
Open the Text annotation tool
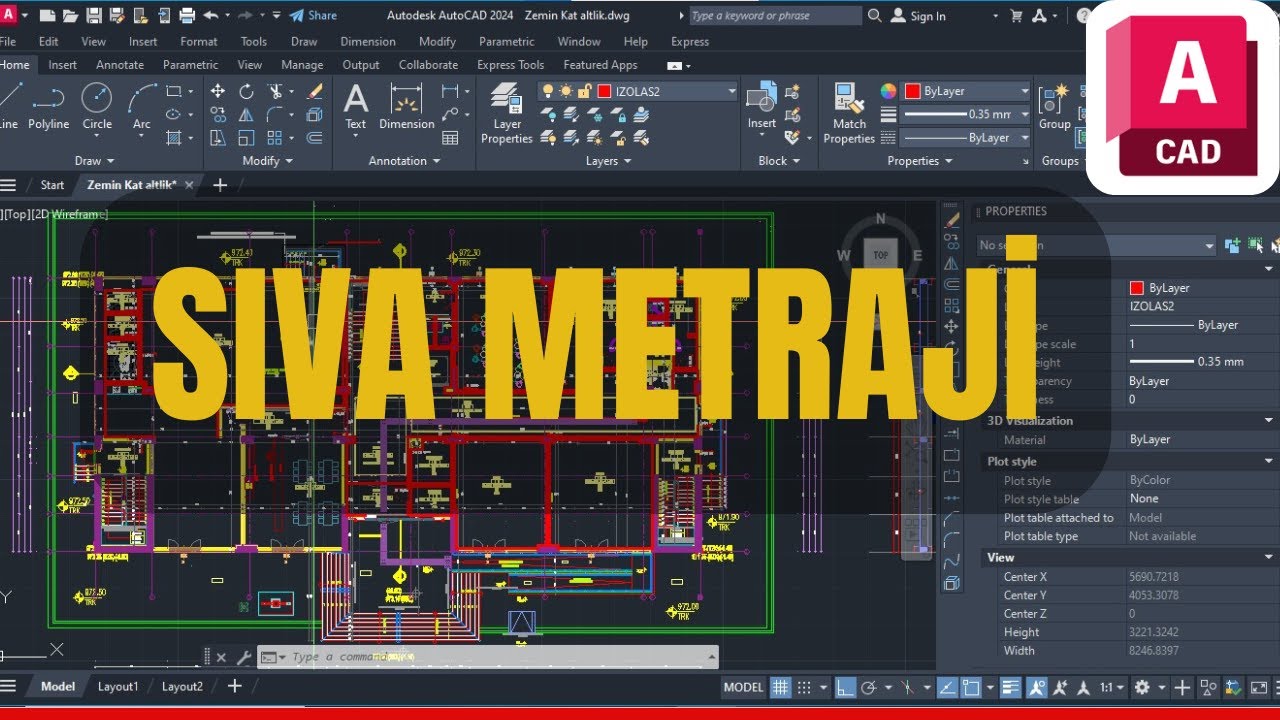pos(356,106)
